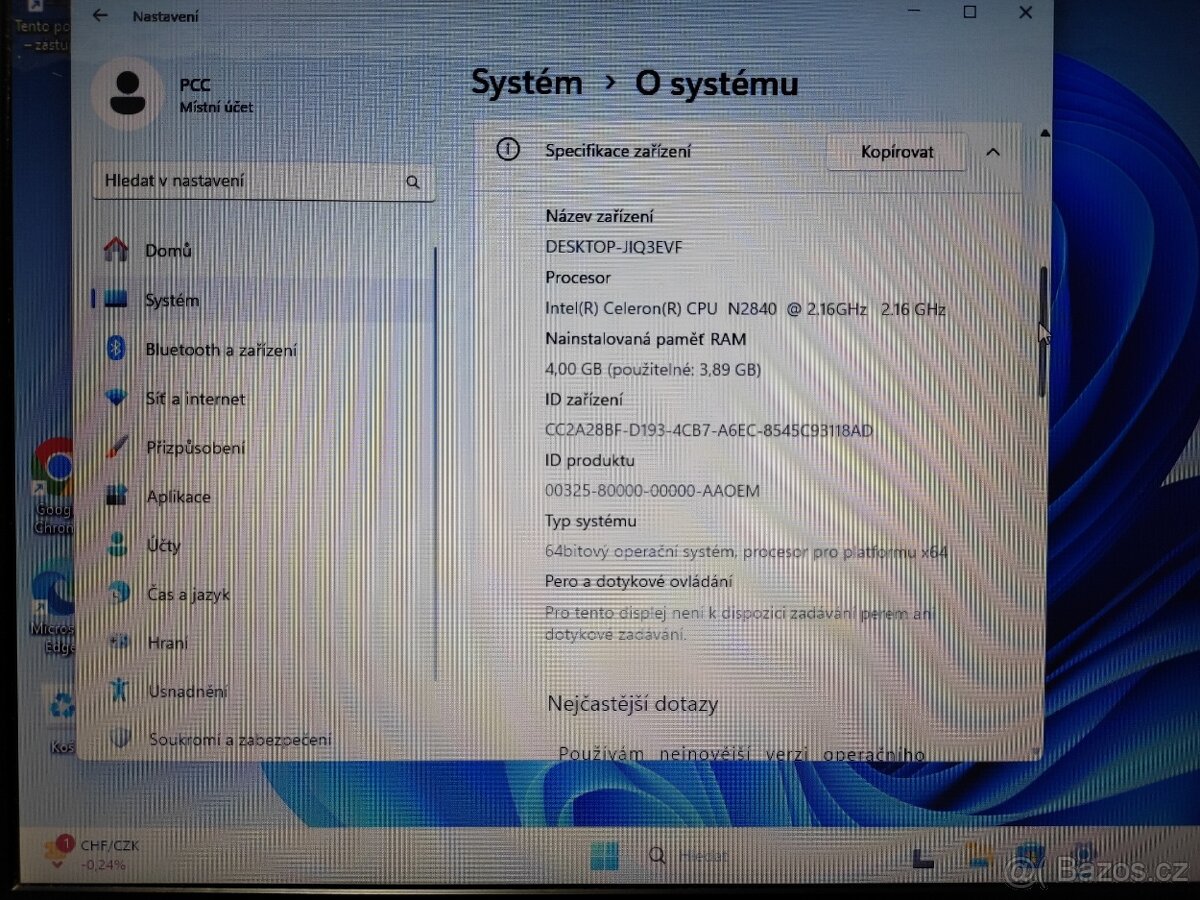
Task: Click the content pane scrollbar thumb
Action: (1044, 330)
